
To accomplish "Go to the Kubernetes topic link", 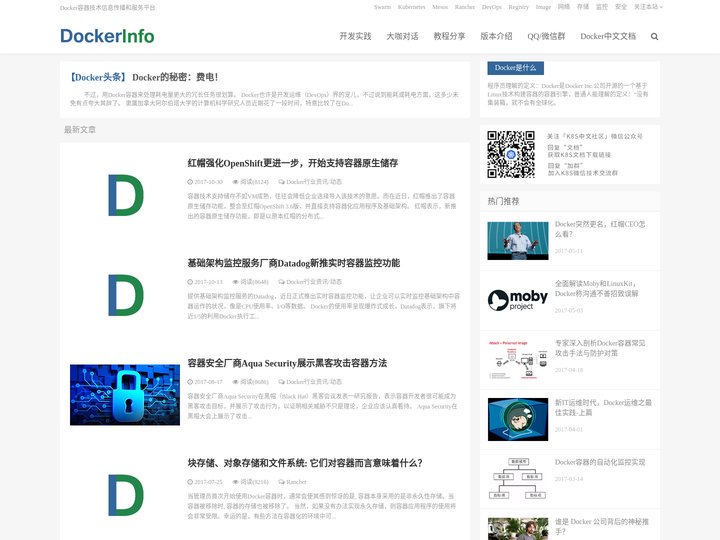I will (x=411, y=7).
